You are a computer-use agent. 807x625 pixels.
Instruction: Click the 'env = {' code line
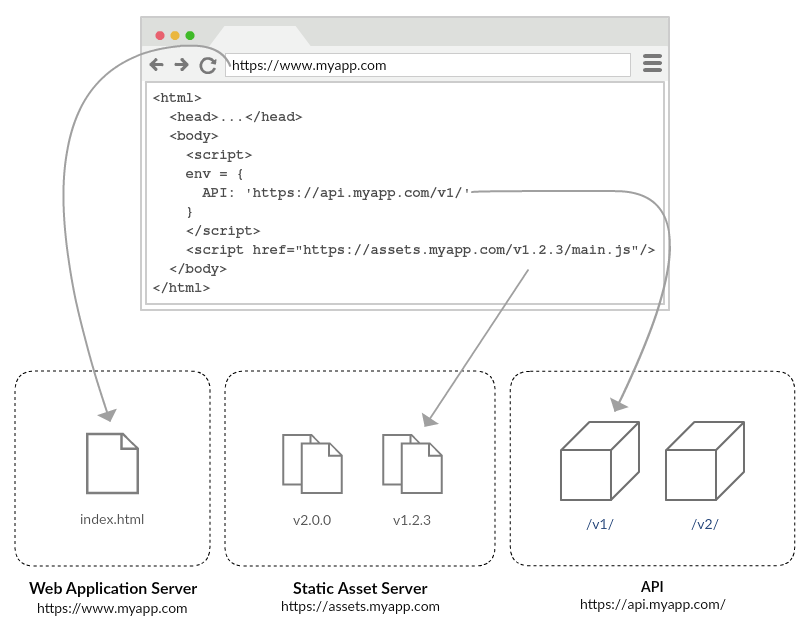point(214,174)
